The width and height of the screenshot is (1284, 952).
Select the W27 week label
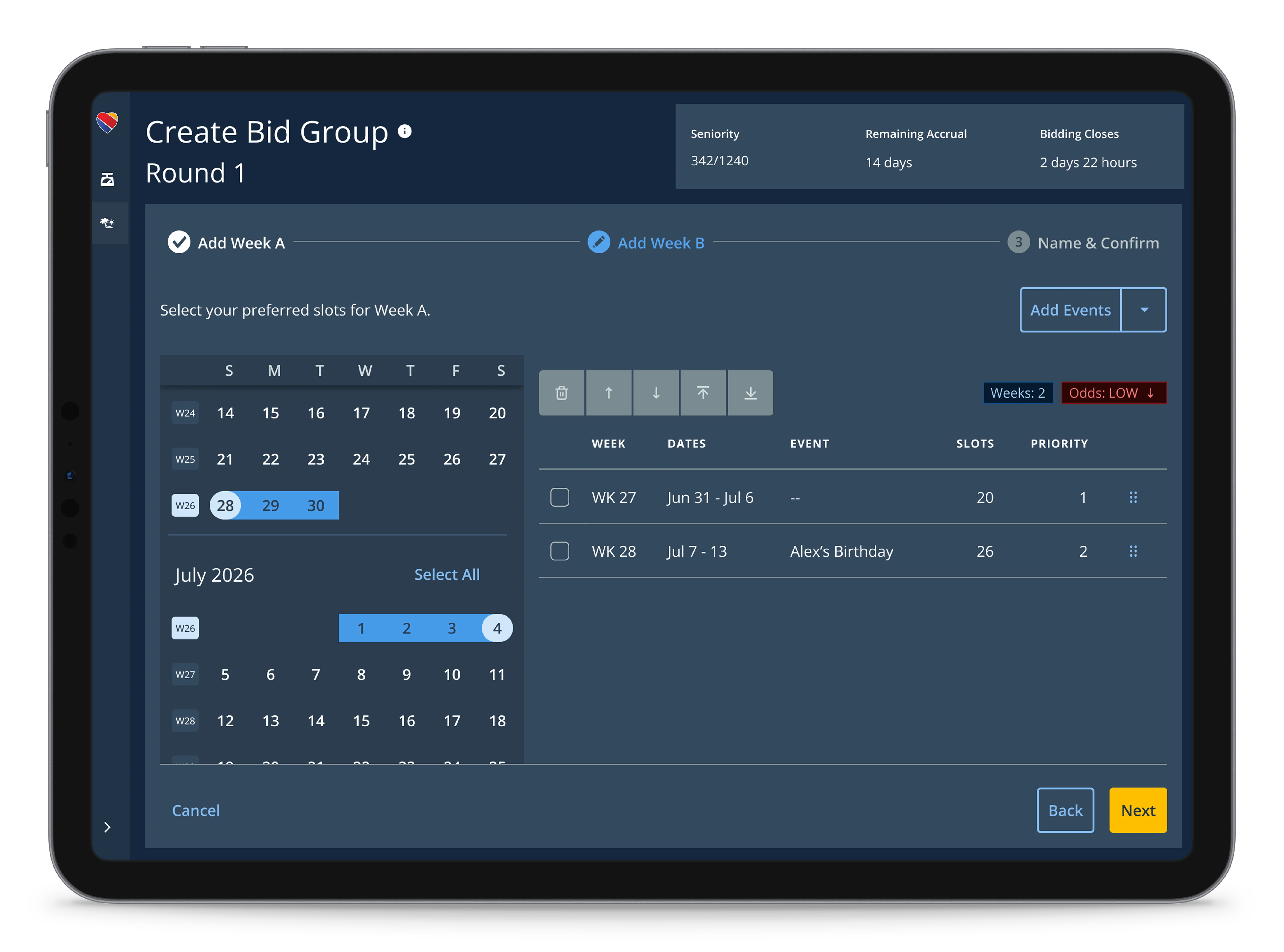tap(185, 674)
